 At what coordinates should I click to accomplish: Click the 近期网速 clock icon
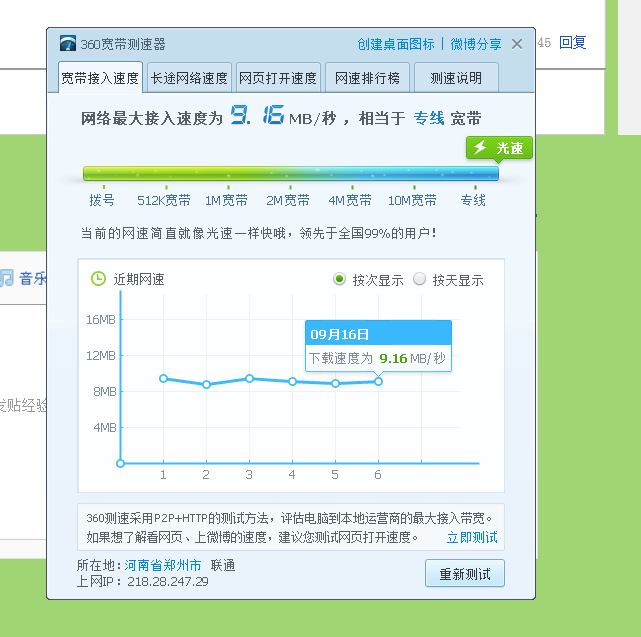point(98,279)
